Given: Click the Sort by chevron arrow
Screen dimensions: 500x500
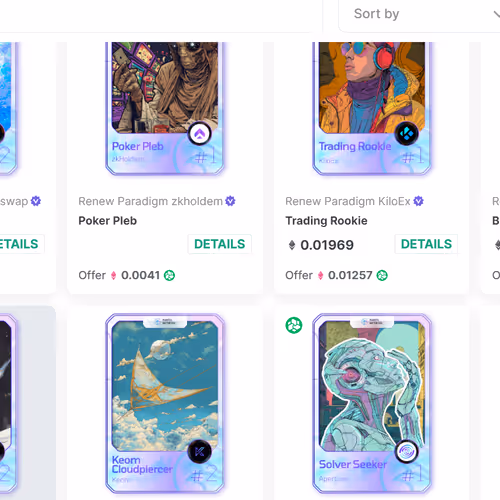Looking at the screenshot, I should pos(497,14).
